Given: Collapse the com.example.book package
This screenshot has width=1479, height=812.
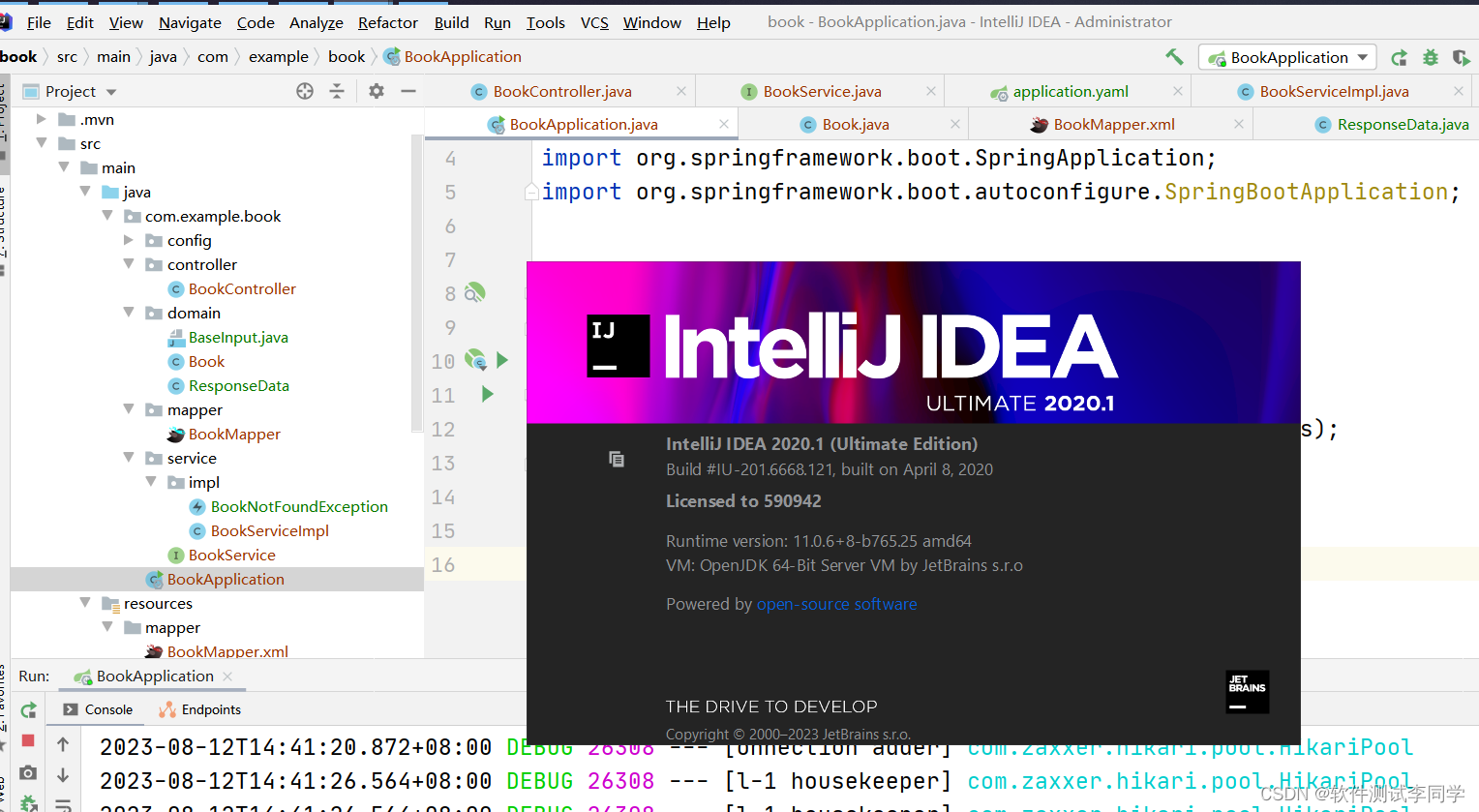Looking at the screenshot, I should 107,216.
